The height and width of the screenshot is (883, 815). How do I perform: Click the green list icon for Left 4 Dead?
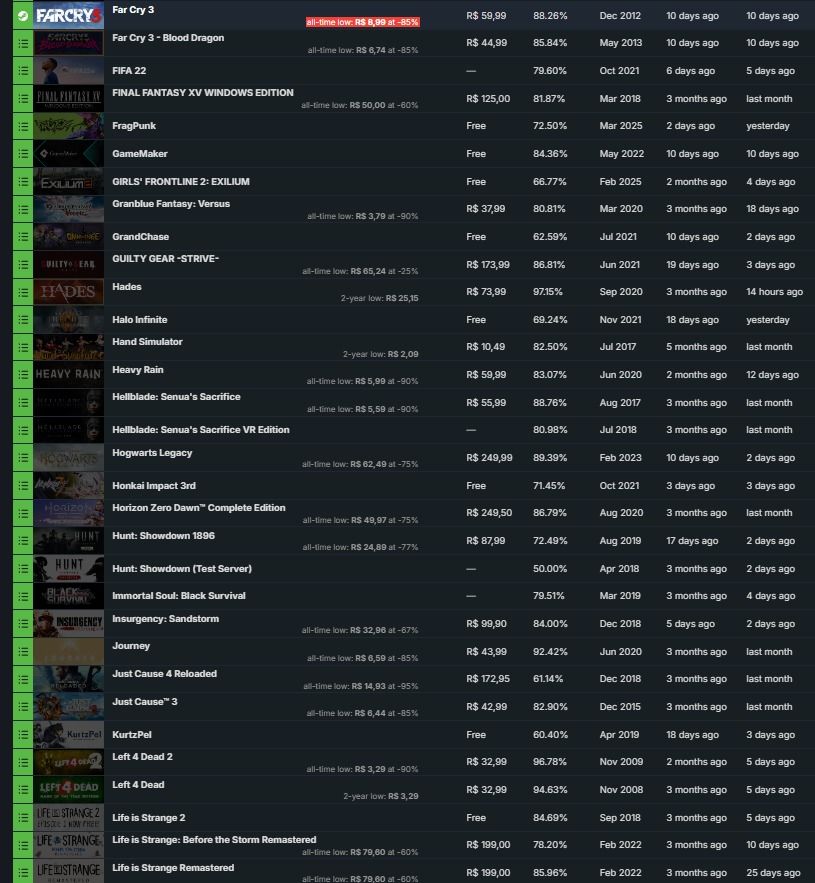click(x=23, y=790)
